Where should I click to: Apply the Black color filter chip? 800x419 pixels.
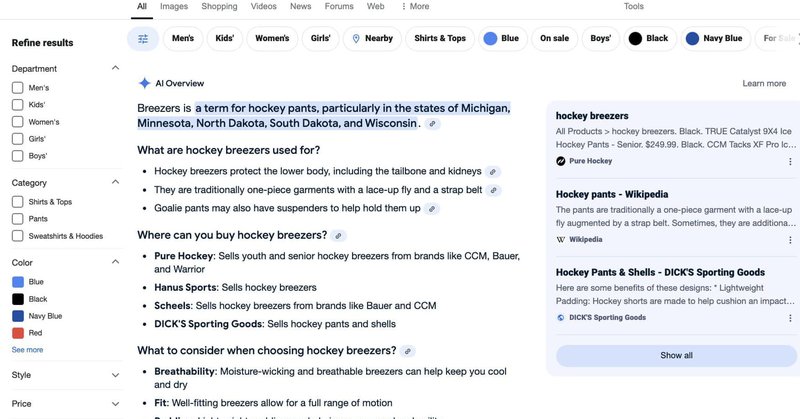(649, 39)
